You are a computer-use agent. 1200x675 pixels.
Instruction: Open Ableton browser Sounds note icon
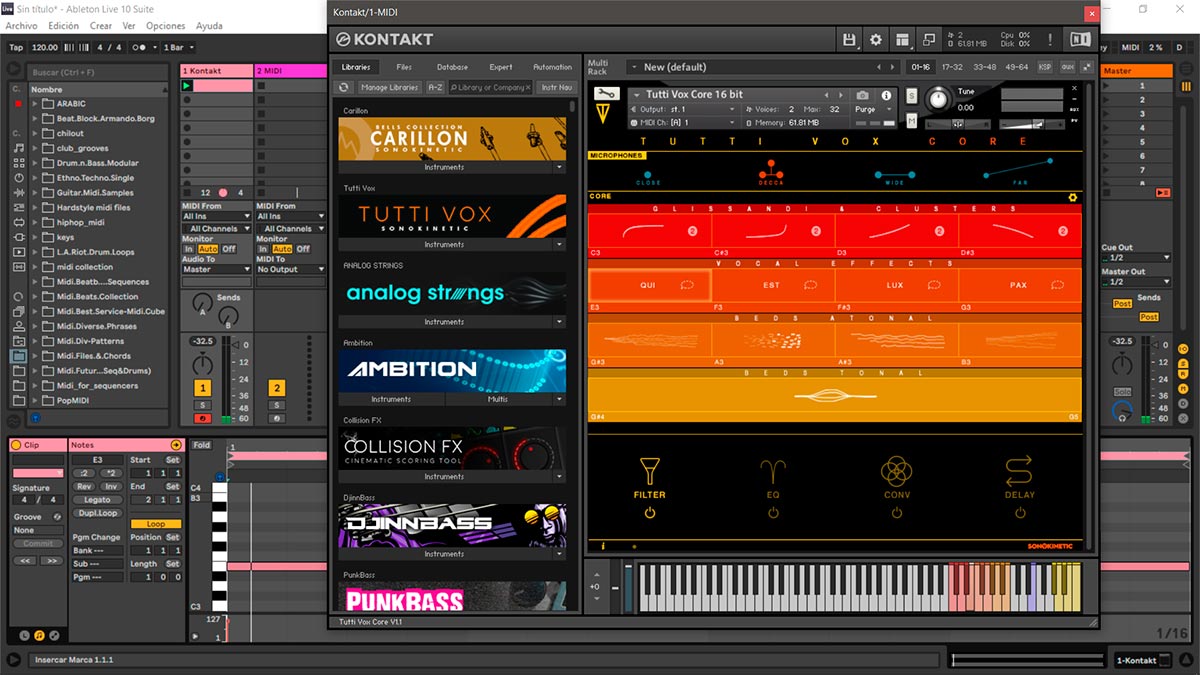pos(18,148)
